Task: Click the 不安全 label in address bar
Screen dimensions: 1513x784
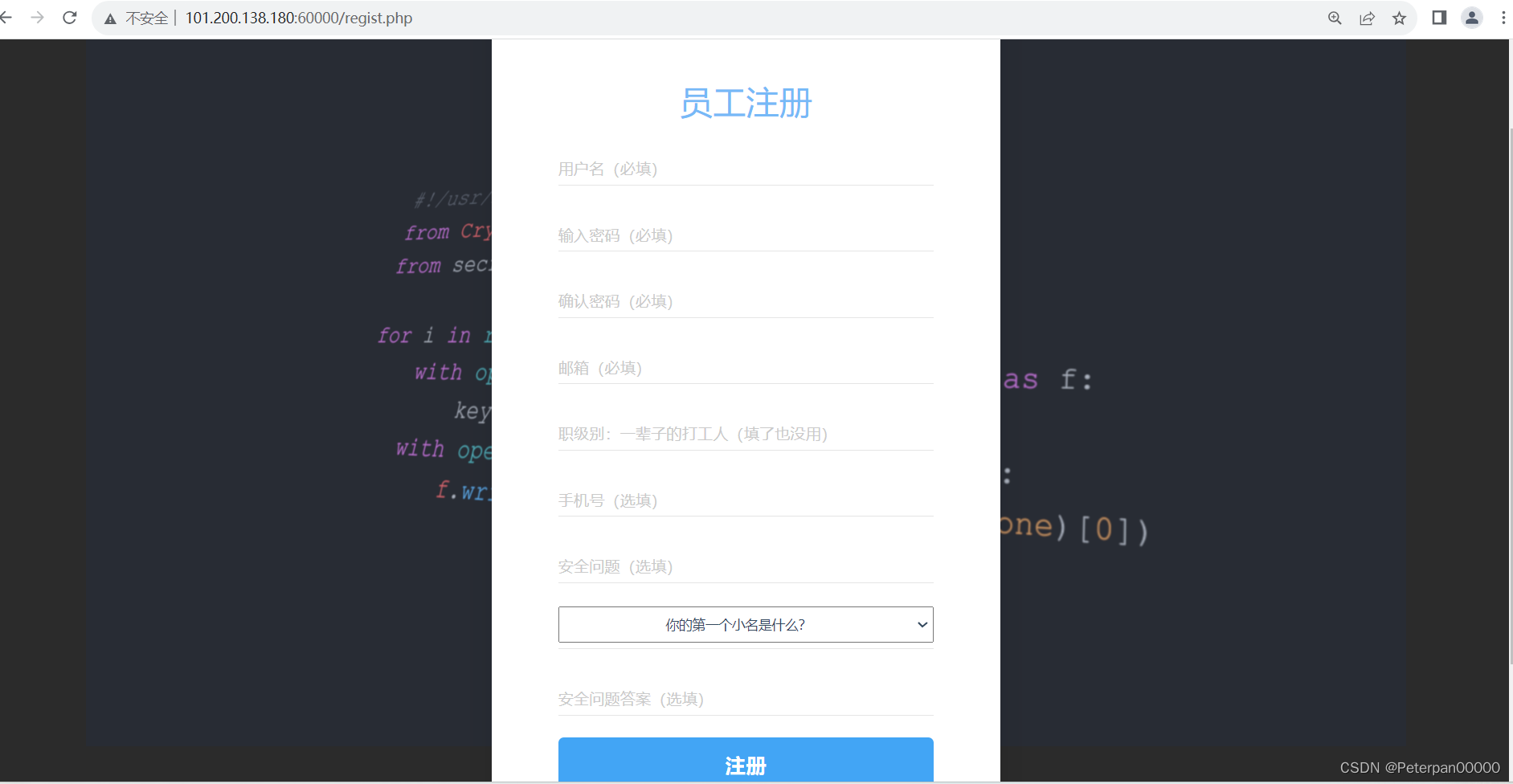Action: (x=147, y=18)
